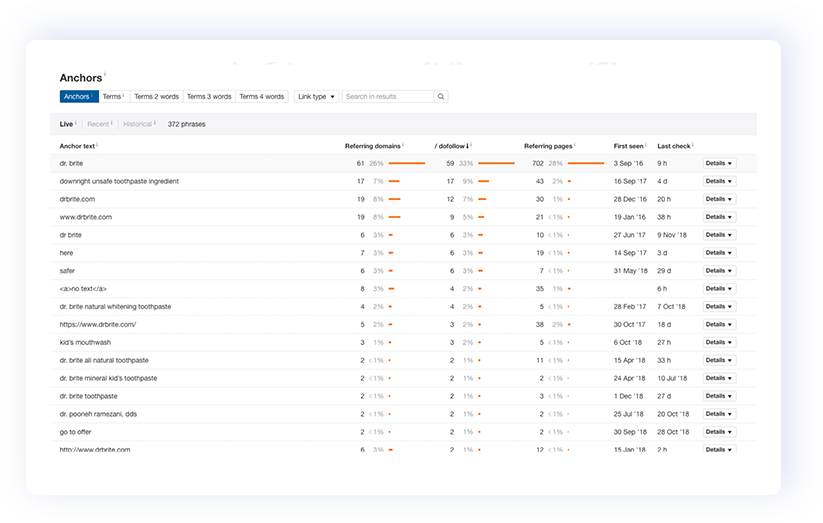Open Details for 'here' anchor row
823x523 pixels.
pos(719,253)
